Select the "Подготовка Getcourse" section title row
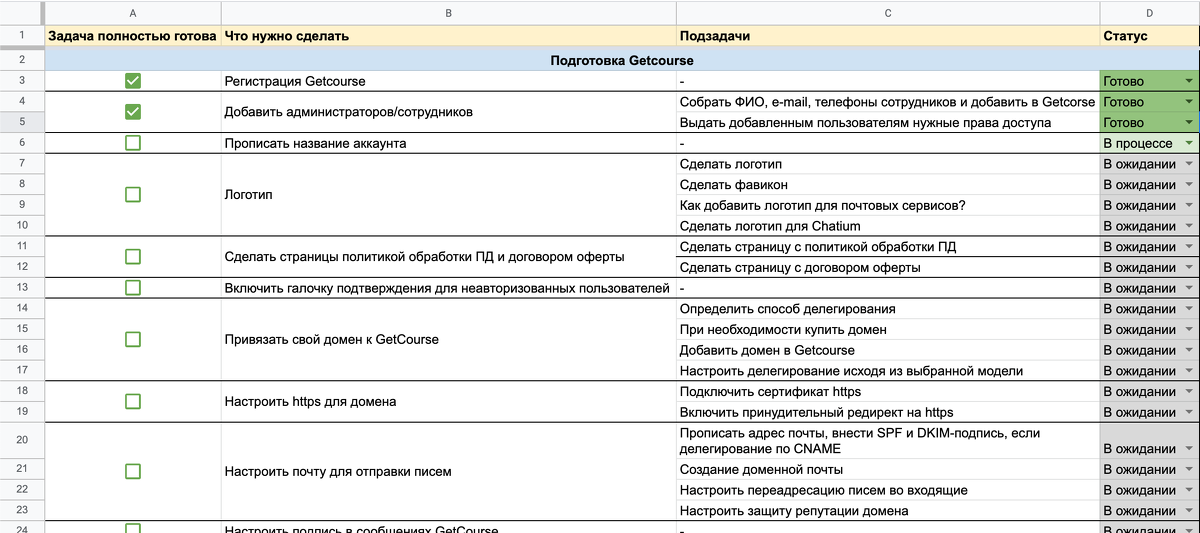 [622, 60]
